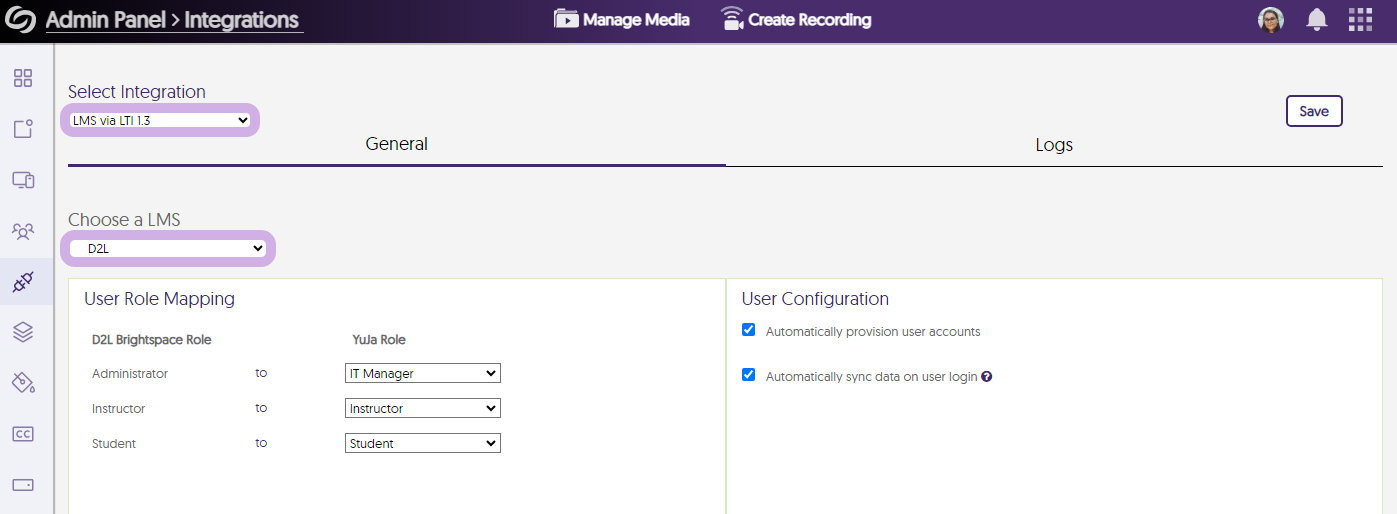Toggle Automatically sync data on user login

pyautogui.click(x=748, y=375)
